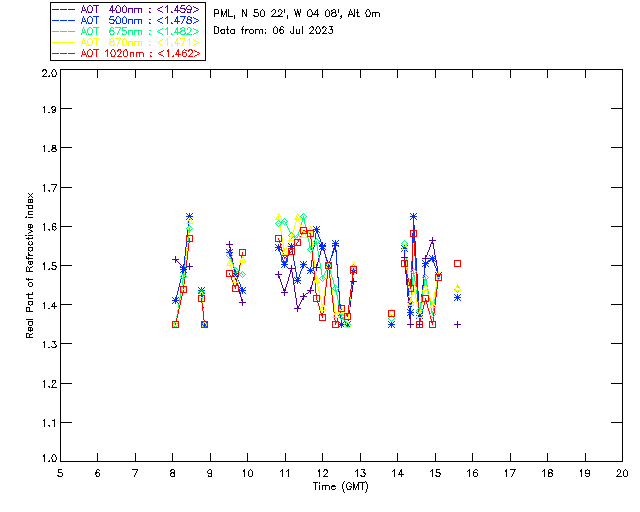
Task: Click the AOT 870nm legend entry
Action: pos(126,42)
